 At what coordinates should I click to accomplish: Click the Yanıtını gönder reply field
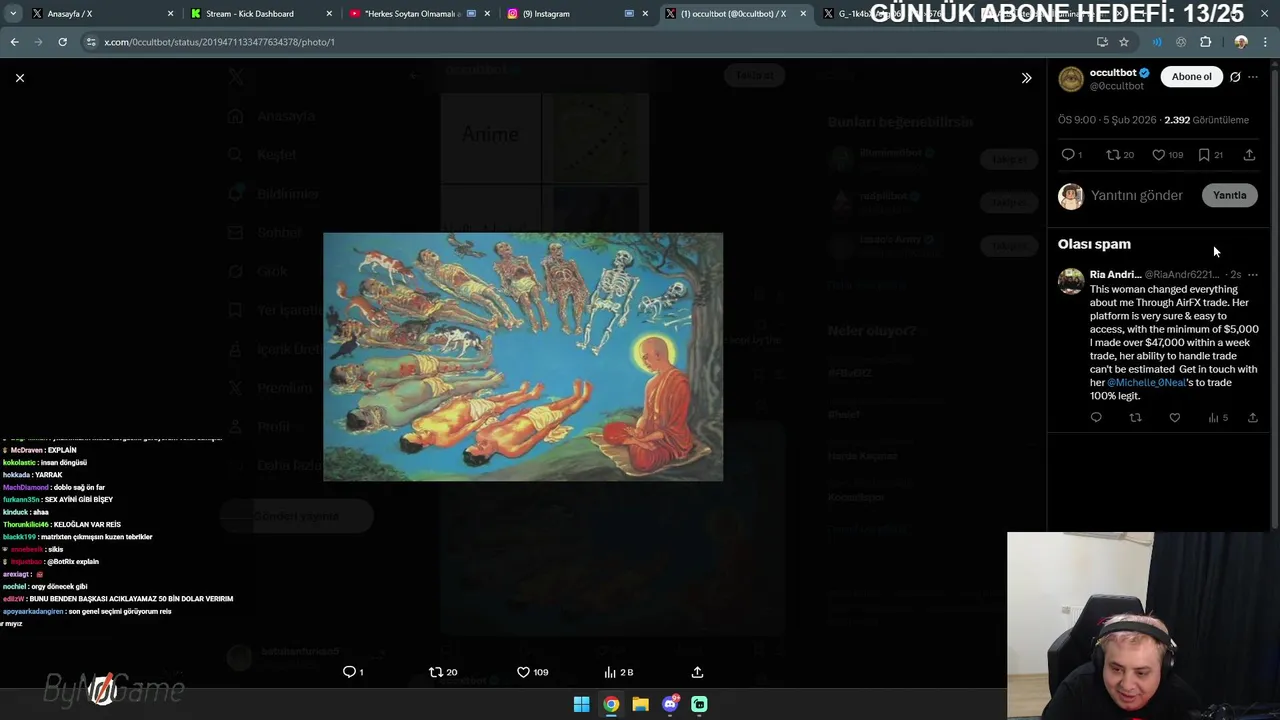1137,195
